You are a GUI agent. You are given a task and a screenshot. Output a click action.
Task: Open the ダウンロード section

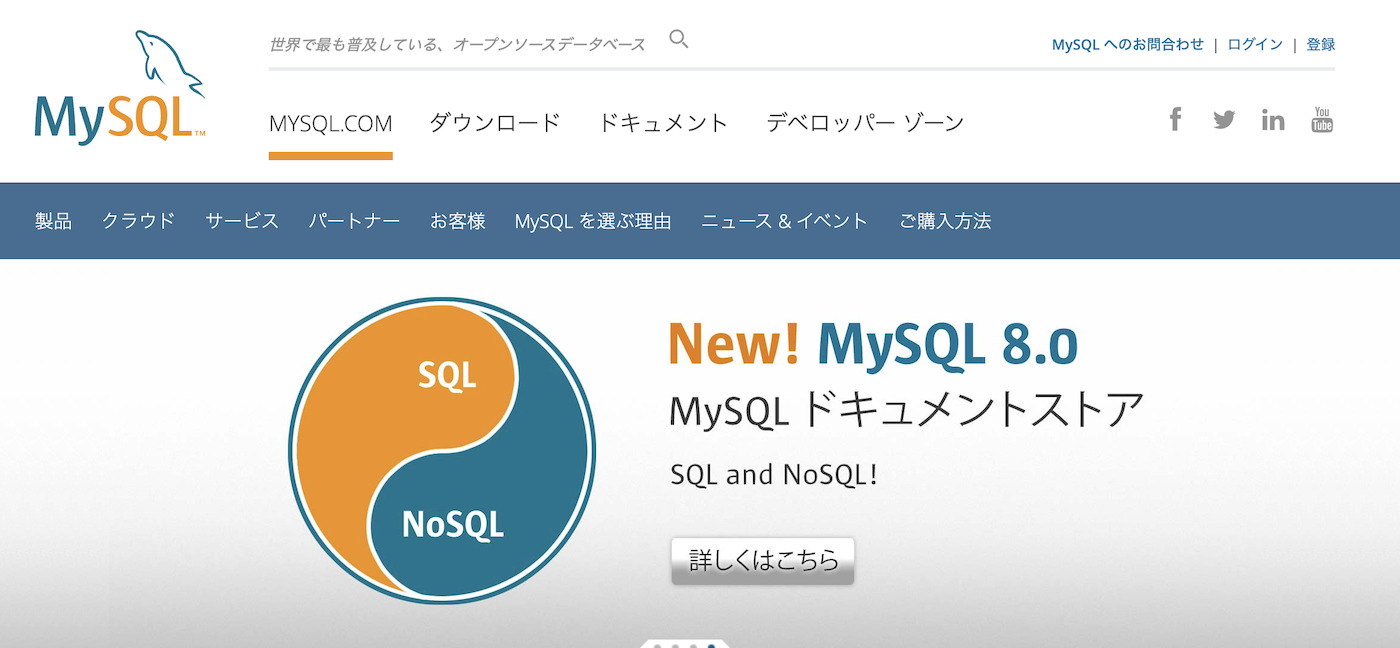click(x=495, y=122)
